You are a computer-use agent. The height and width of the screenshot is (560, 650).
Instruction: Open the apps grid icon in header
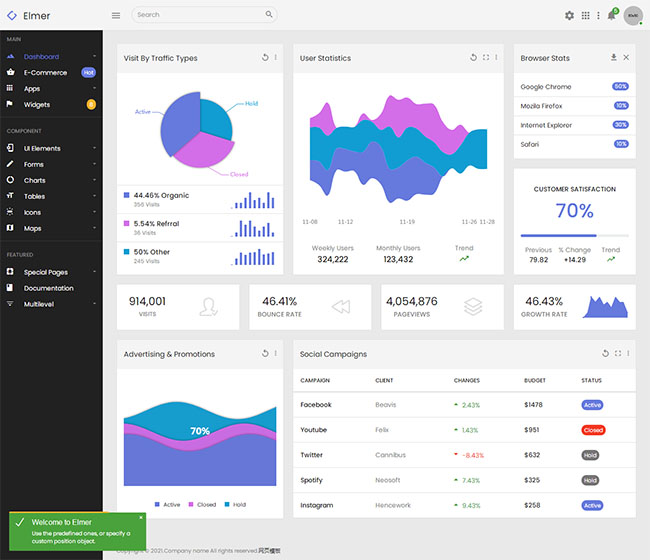click(585, 15)
